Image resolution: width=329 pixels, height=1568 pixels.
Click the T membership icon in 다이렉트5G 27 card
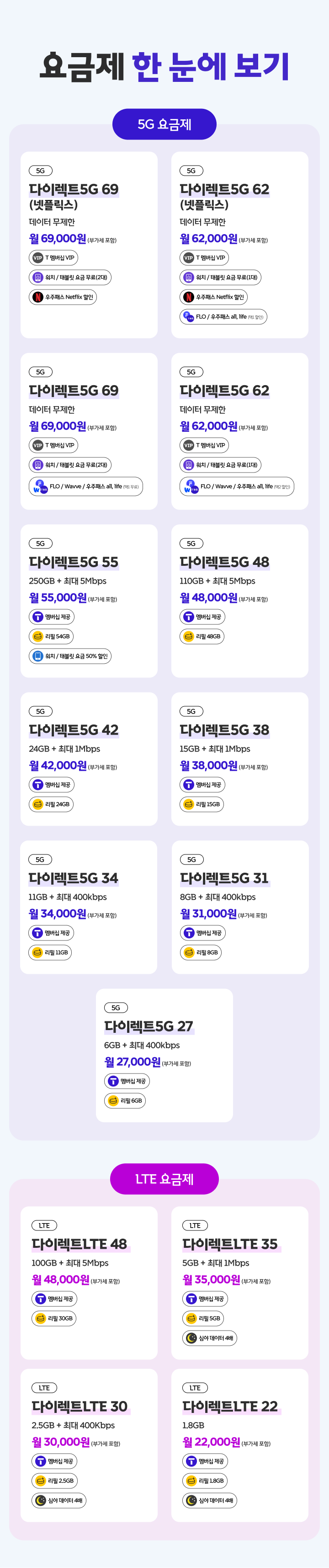pyautogui.click(x=113, y=1081)
